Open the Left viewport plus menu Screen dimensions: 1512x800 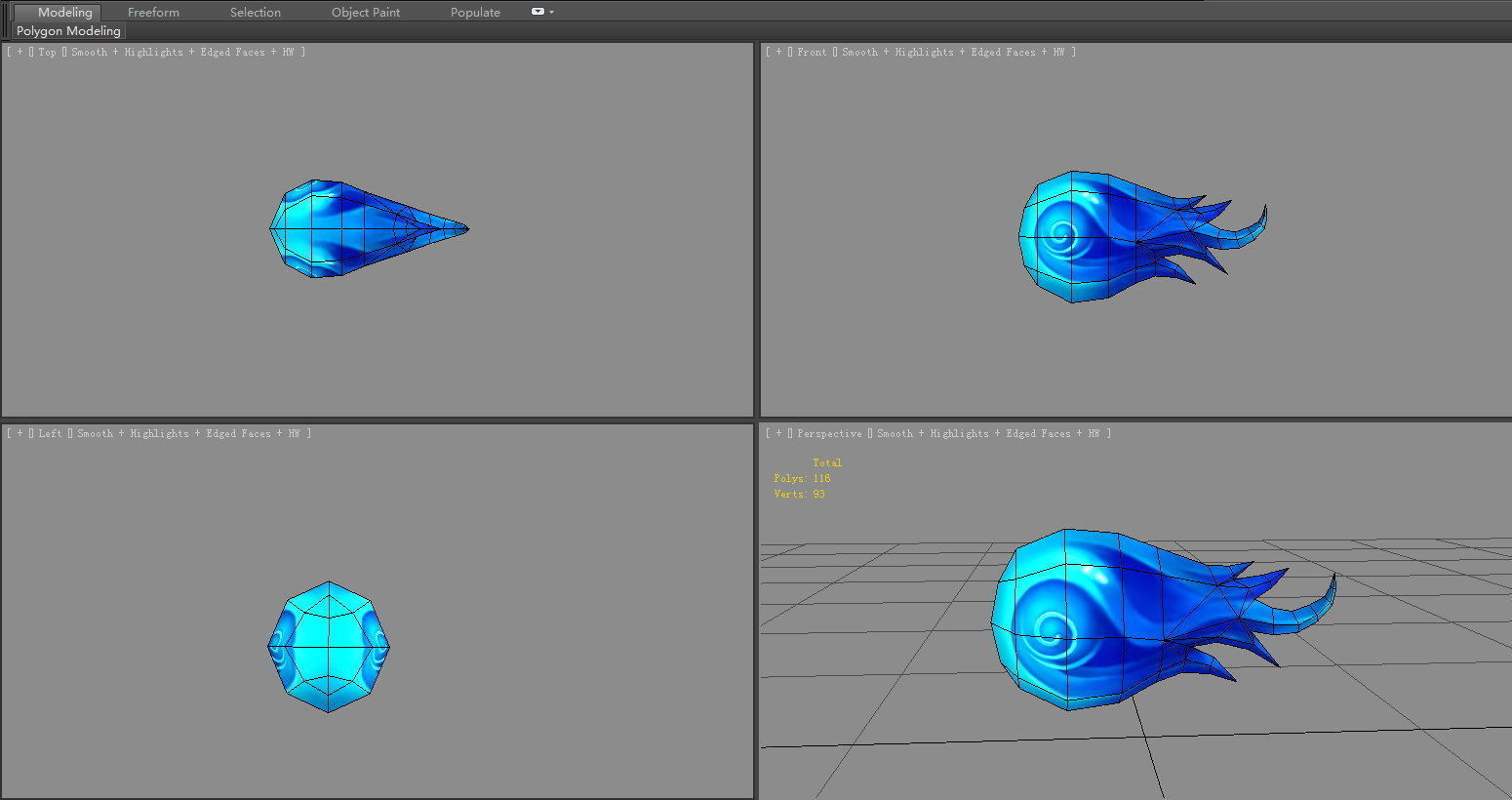[x=20, y=433]
